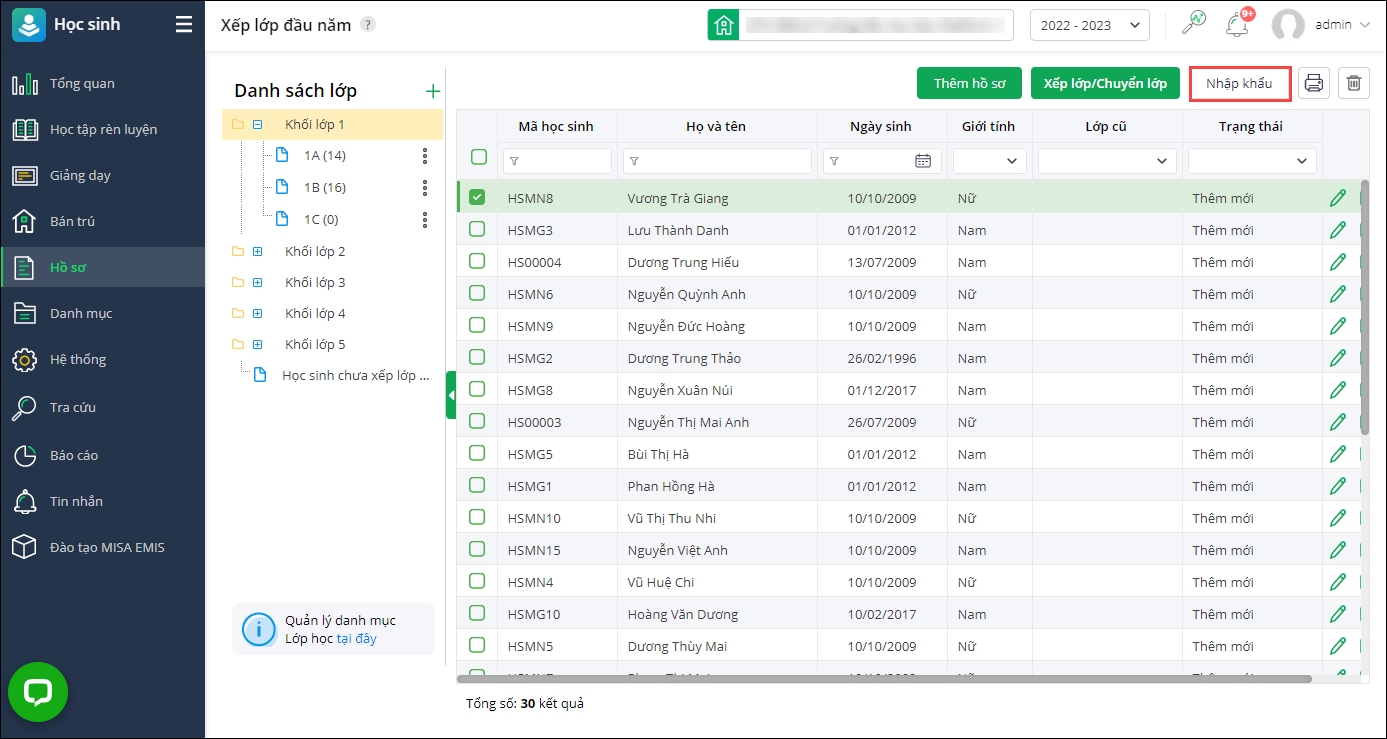
Task: Click the printer icon in toolbar
Action: pos(1314,83)
